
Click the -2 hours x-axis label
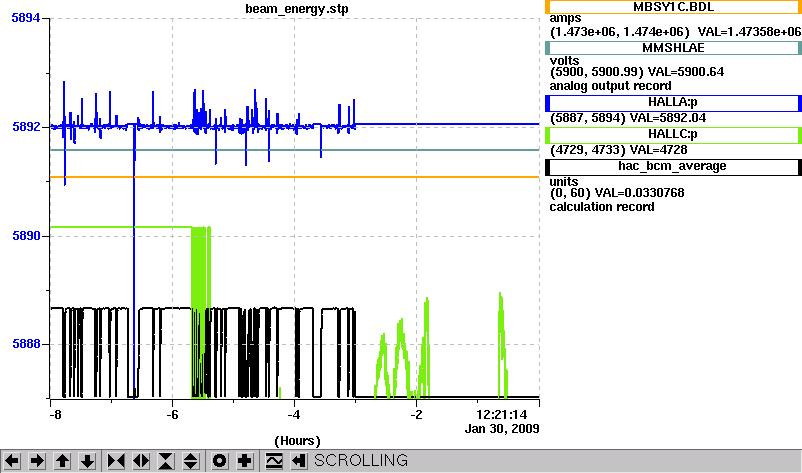click(416, 414)
